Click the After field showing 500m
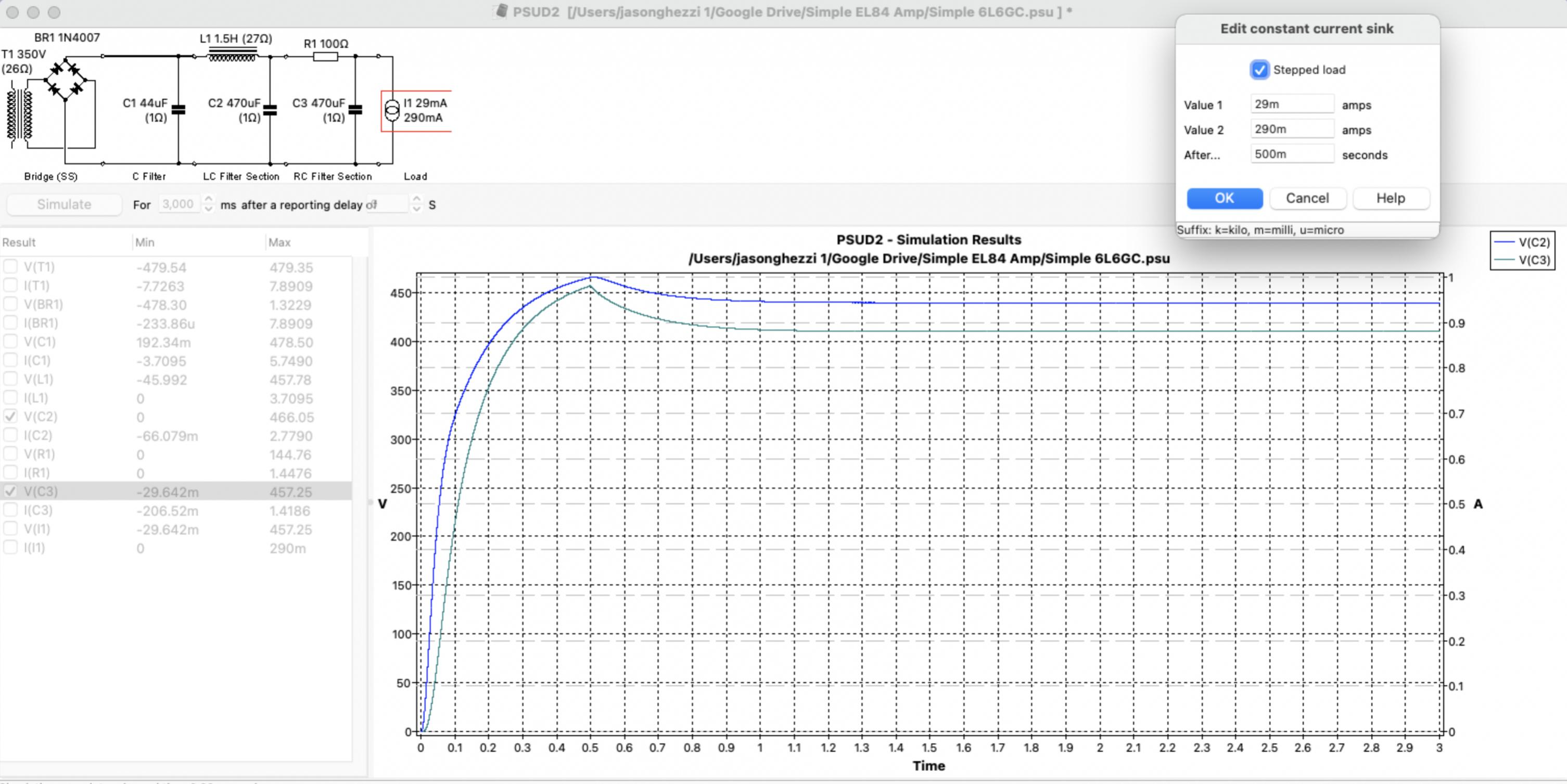The width and height of the screenshot is (1567, 784). click(x=1292, y=154)
